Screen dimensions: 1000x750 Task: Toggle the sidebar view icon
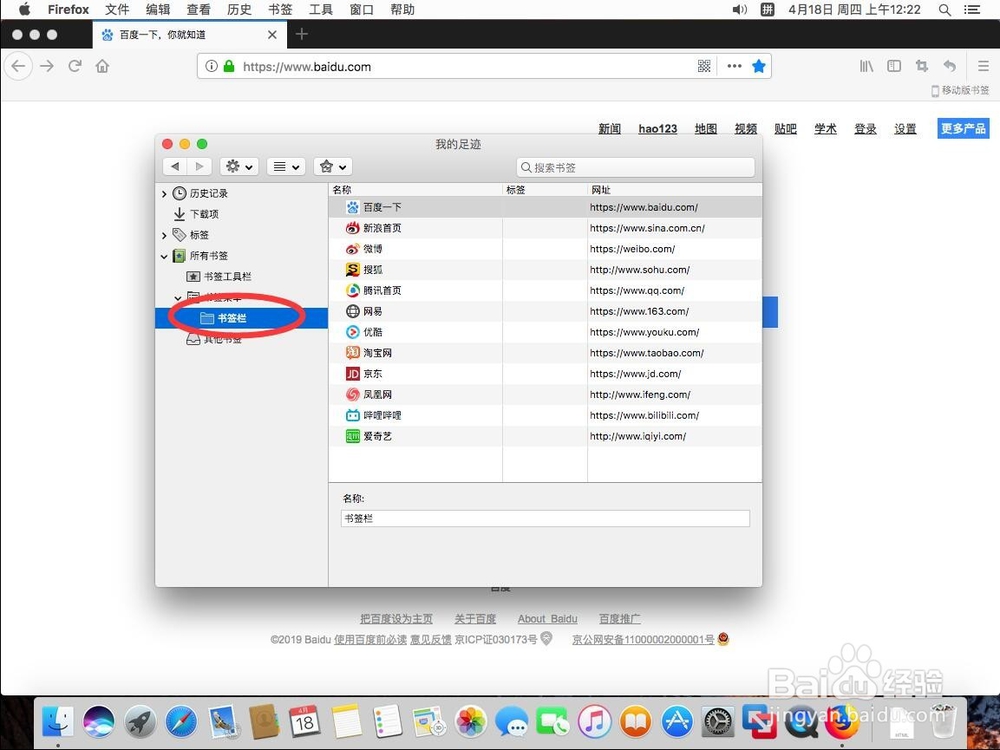[x=894, y=66]
